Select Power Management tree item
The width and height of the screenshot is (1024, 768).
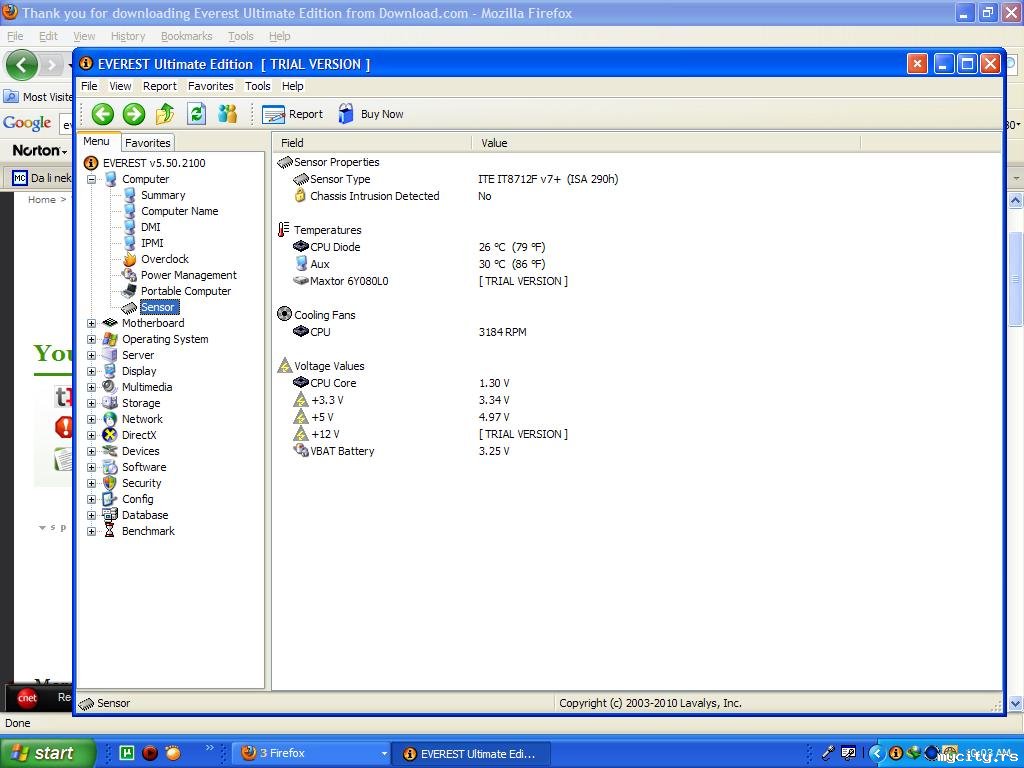click(188, 275)
